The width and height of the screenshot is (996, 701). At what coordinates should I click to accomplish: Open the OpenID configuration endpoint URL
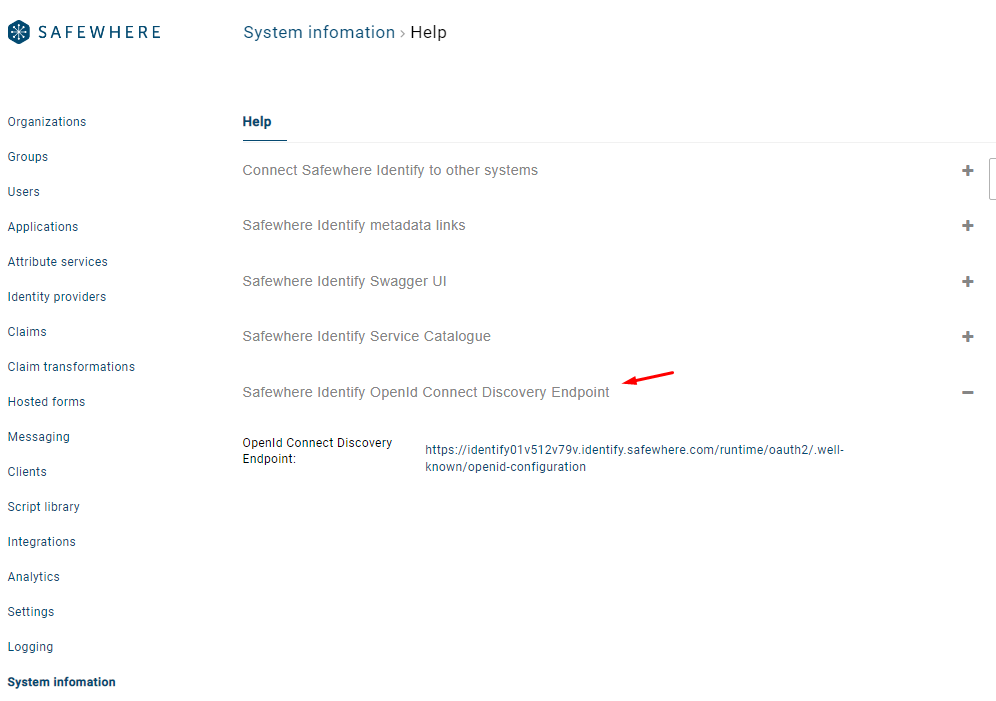click(x=633, y=458)
